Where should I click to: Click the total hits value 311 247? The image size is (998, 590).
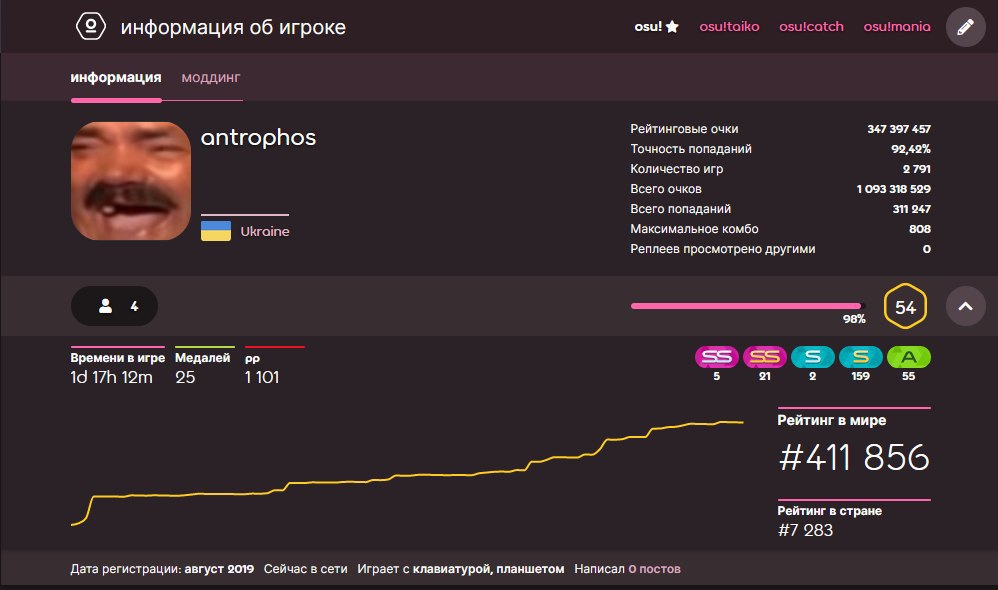(x=911, y=209)
